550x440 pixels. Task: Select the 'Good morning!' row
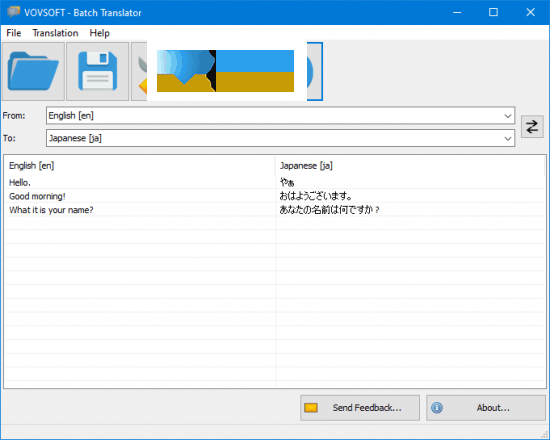[275, 196]
